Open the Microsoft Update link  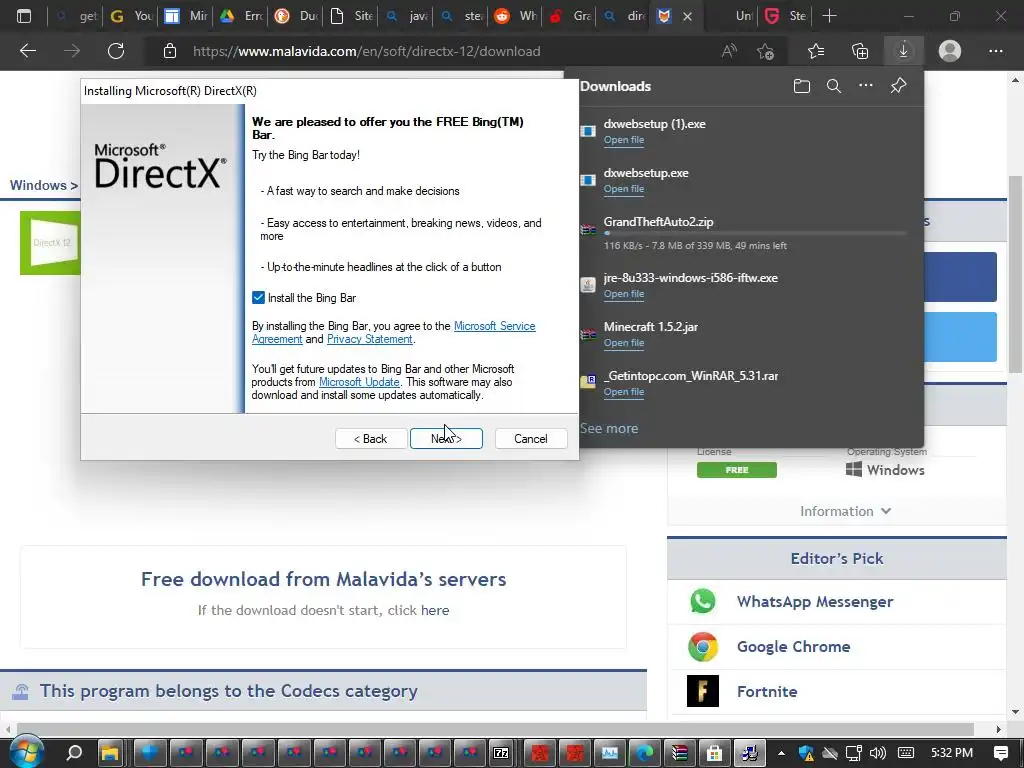(x=359, y=382)
